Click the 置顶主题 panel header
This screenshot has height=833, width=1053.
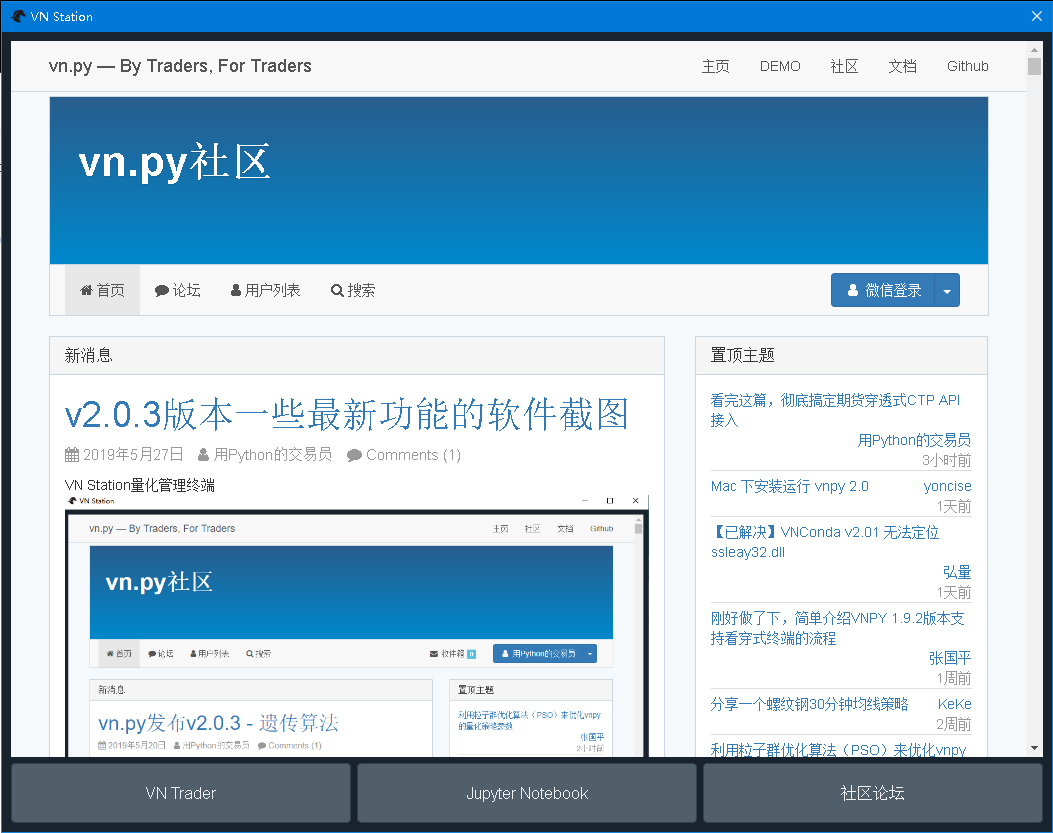tap(841, 355)
